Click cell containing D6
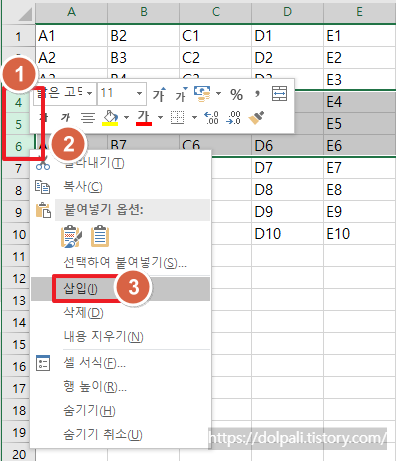Image resolution: width=396 pixels, height=461 pixels. [287, 146]
